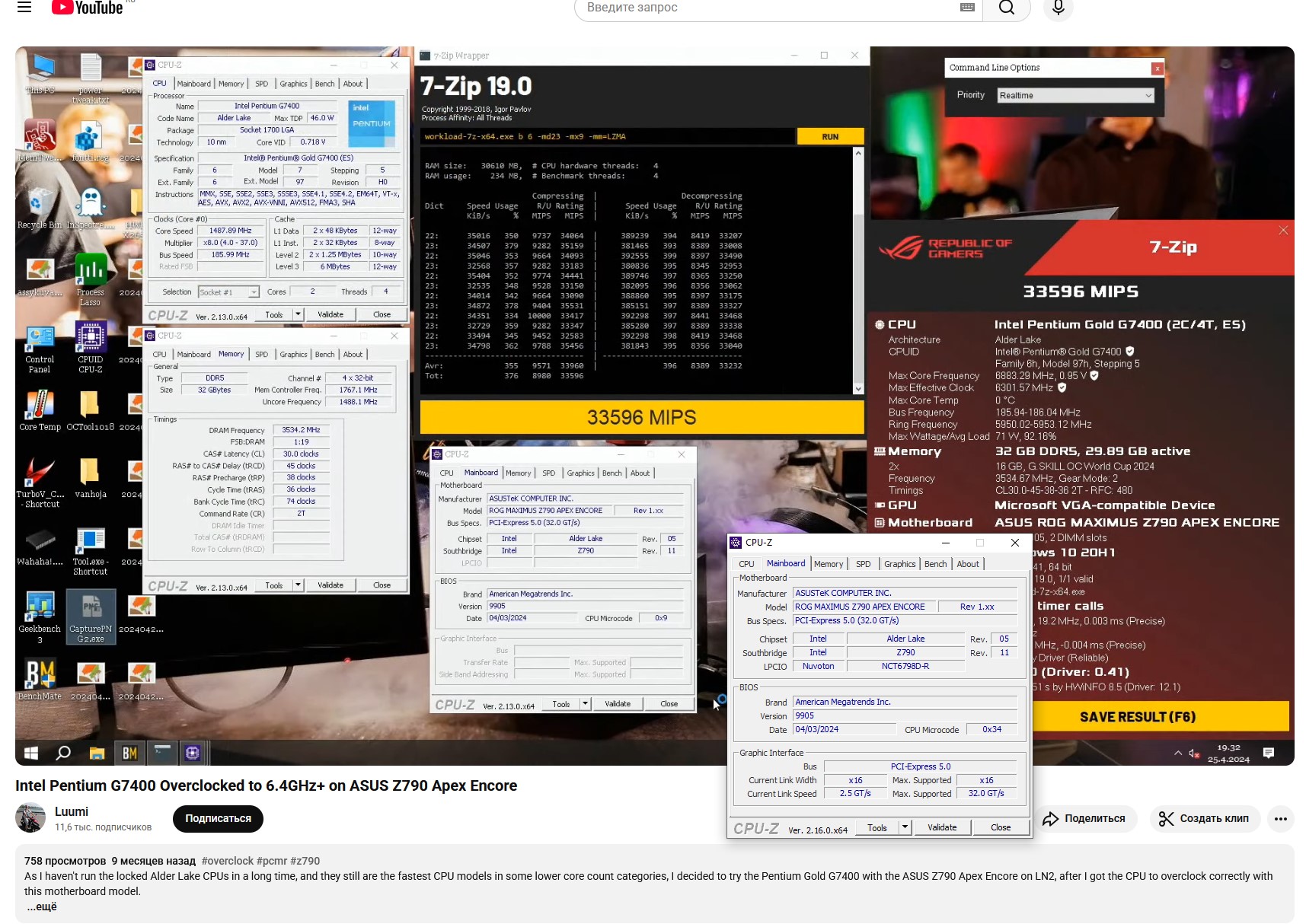Focus the YouTube search input field
Image resolution: width=1306 pixels, height=924 pixels.
tap(769, 8)
